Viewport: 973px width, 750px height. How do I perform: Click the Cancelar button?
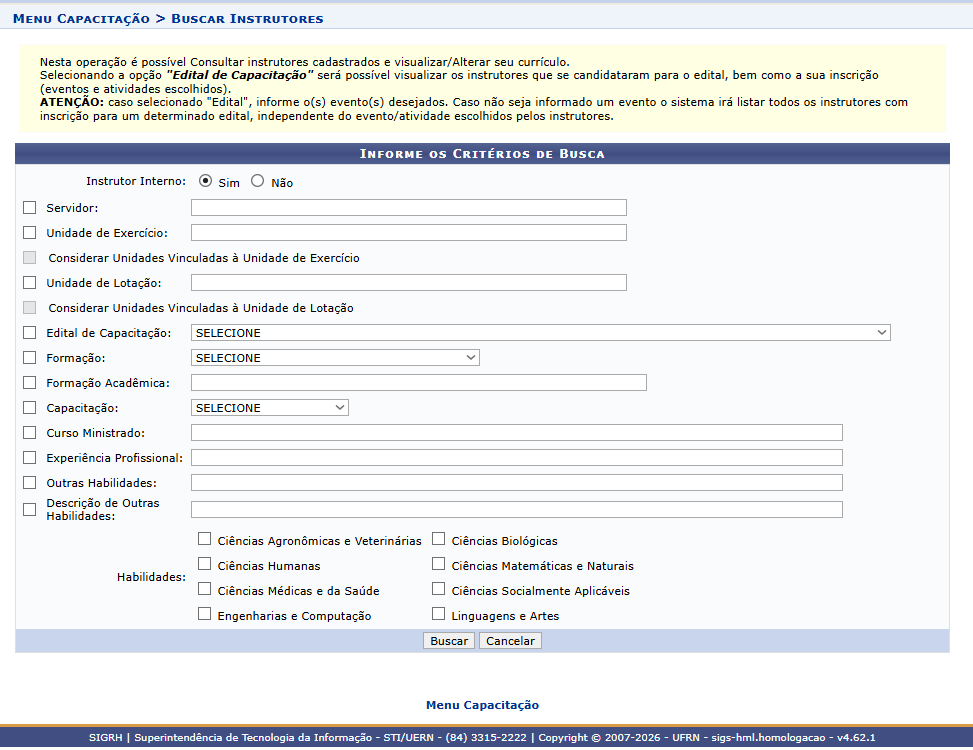pyautogui.click(x=510, y=641)
